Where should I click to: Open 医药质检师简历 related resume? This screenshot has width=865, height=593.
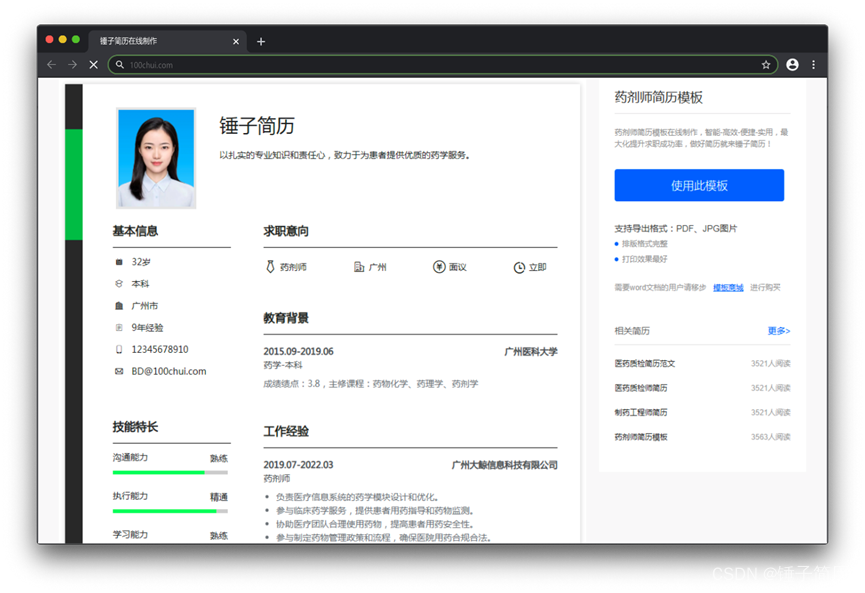point(641,388)
